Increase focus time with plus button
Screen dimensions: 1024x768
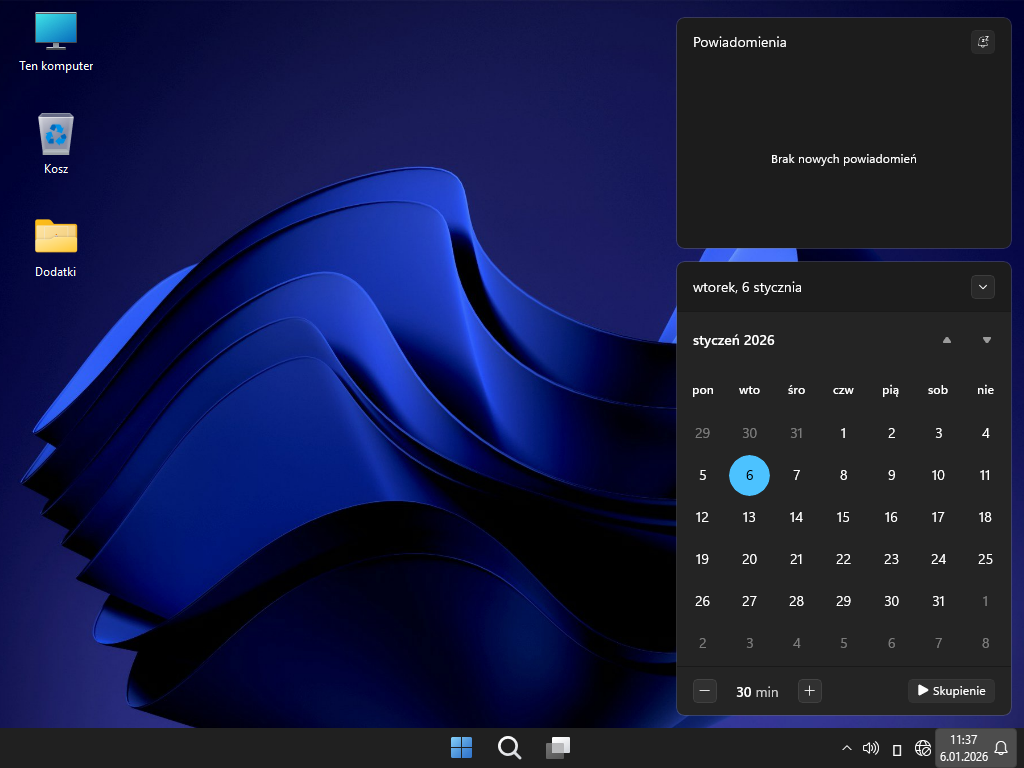tap(810, 690)
